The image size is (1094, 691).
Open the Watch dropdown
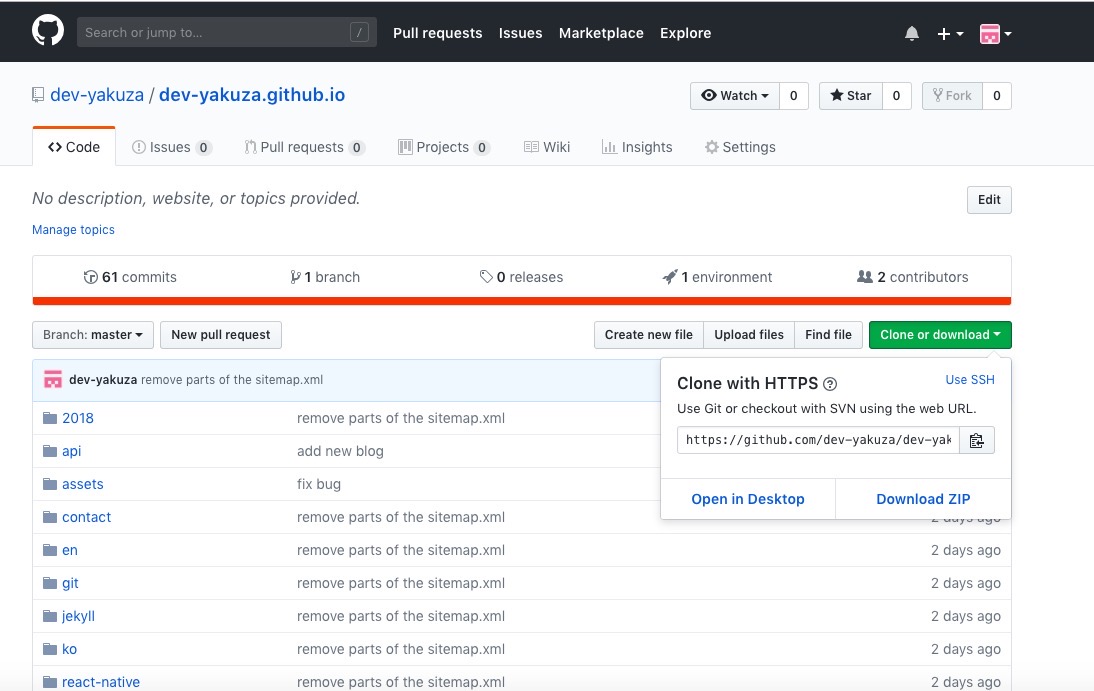click(x=735, y=96)
